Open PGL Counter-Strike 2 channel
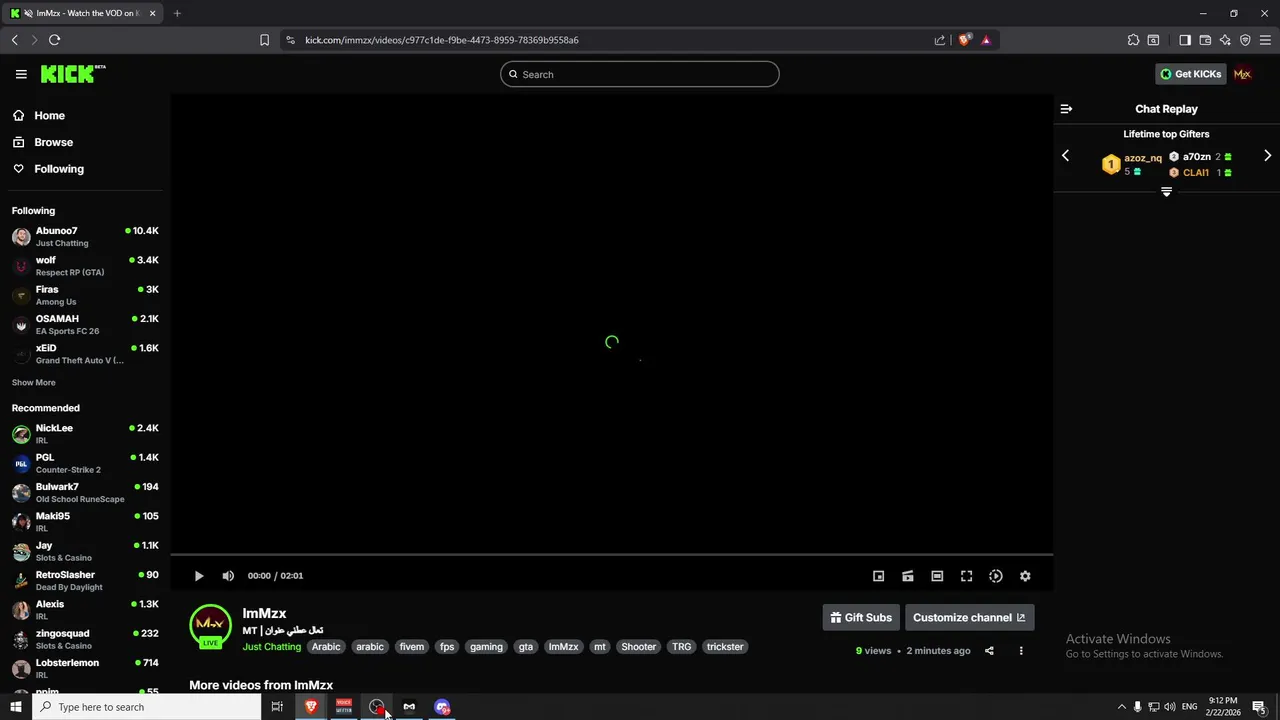The width and height of the screenshot is (1280, 720). point(85,463)
